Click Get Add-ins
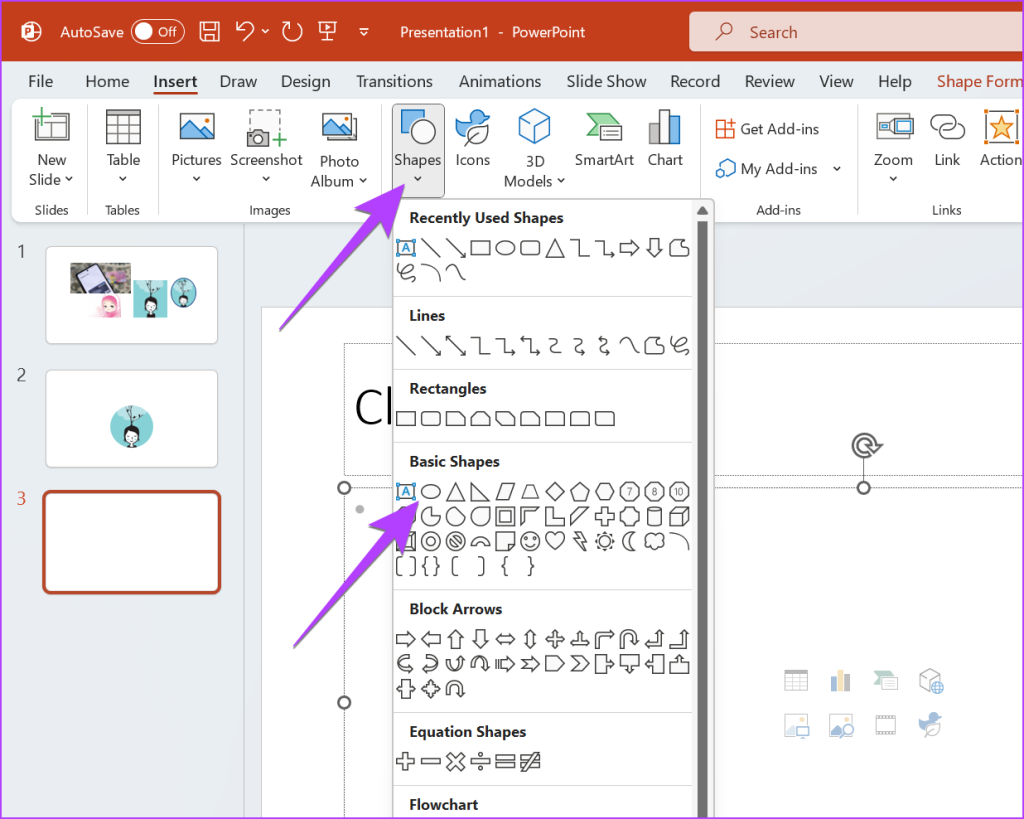1024x819 pixels. point(767,129)
